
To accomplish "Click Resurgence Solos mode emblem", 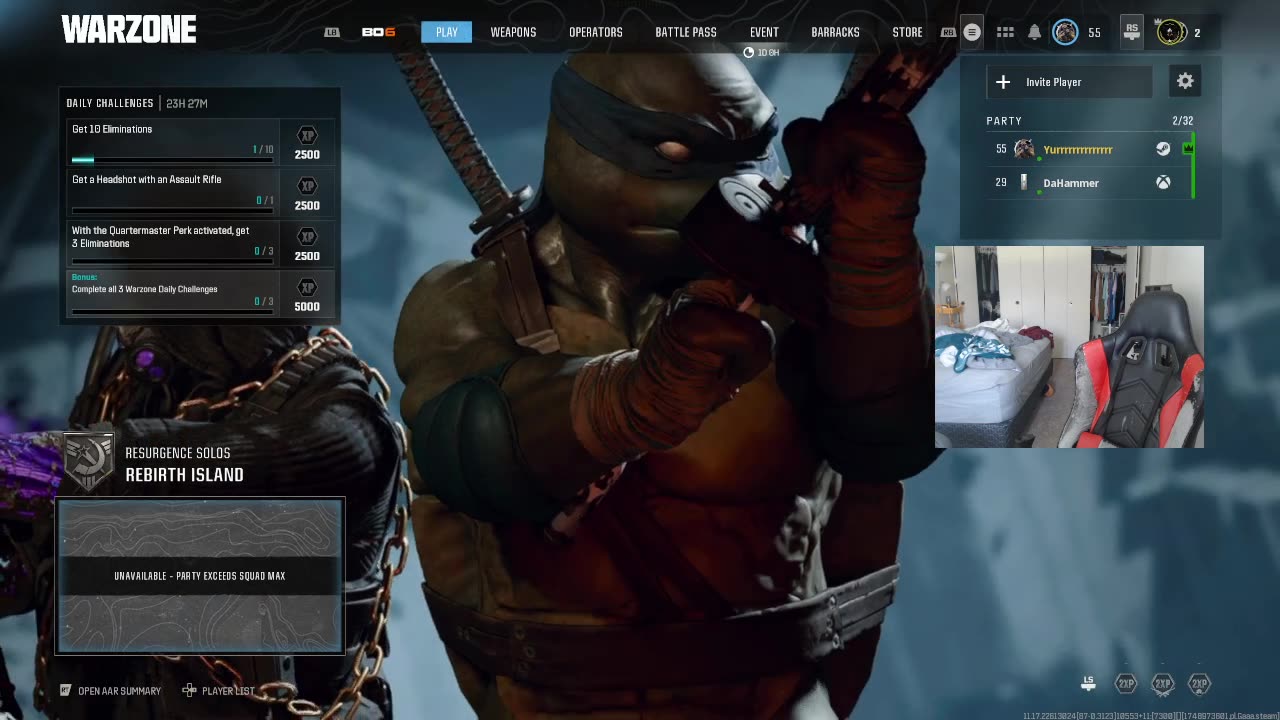I will 88,462.
